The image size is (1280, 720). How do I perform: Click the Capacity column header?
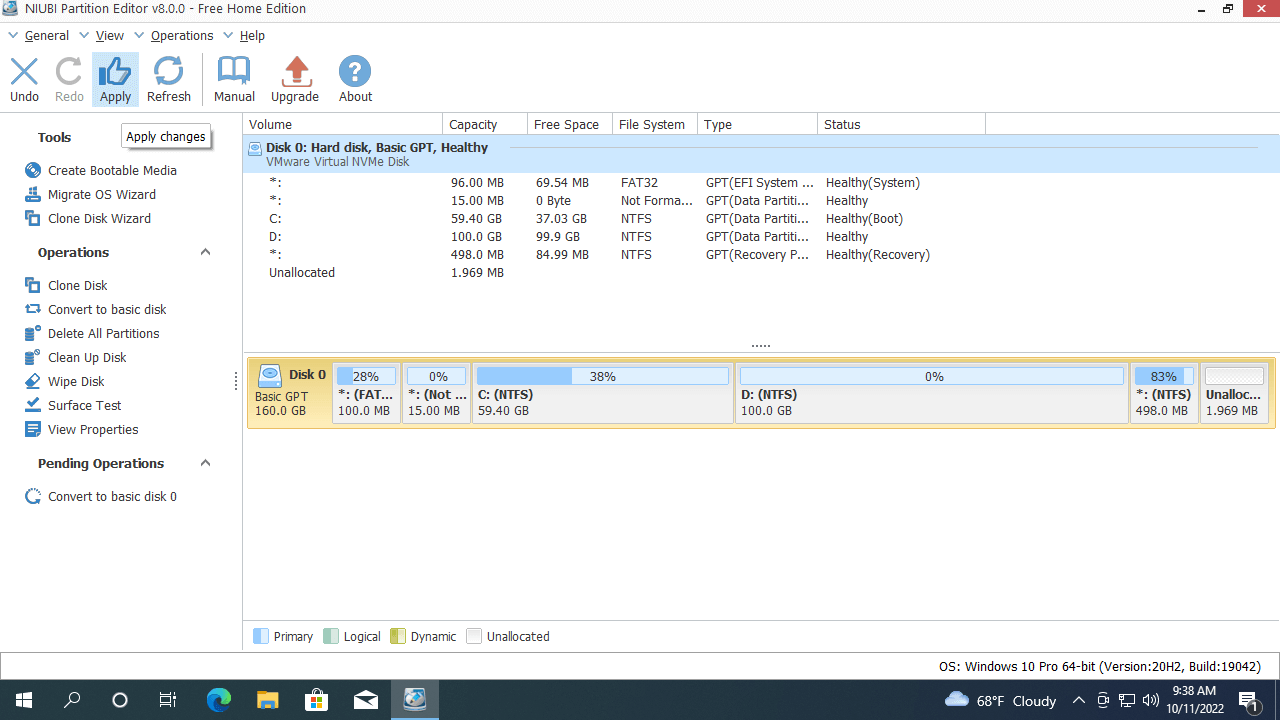(473, 124)
